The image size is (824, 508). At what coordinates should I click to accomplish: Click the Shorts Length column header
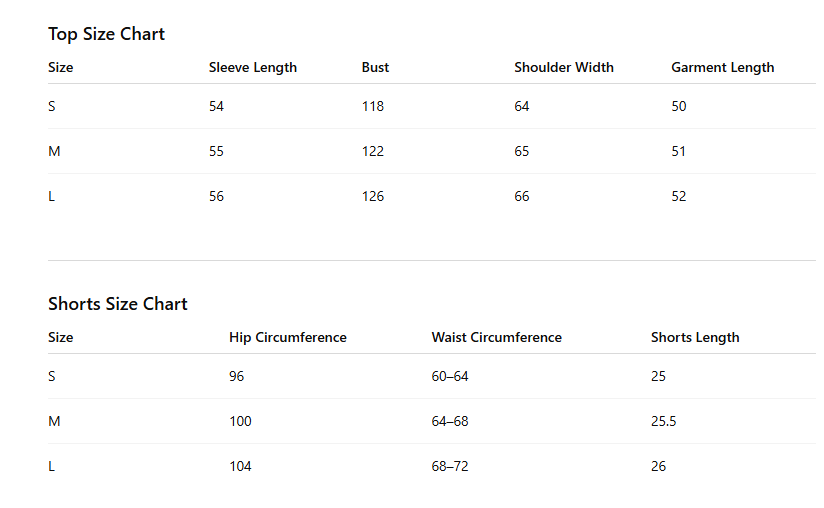click(695, 338)
